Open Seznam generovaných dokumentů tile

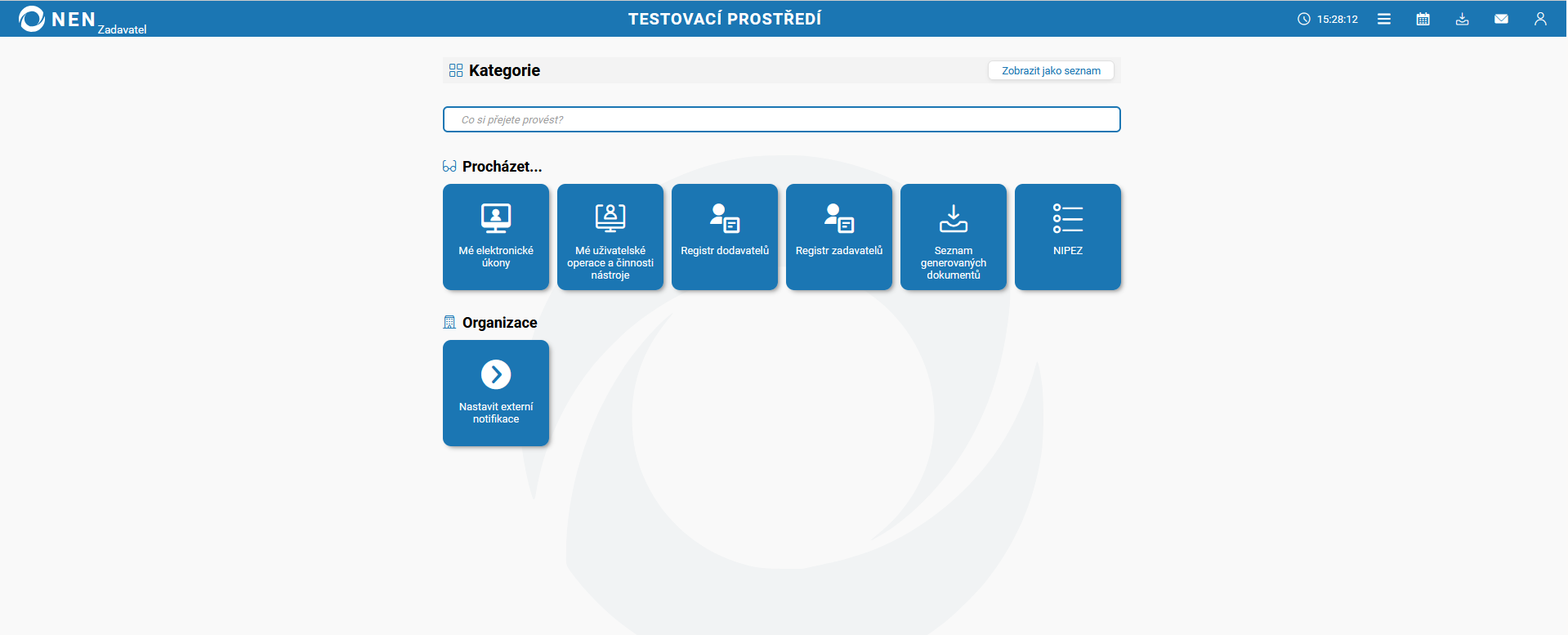pos(954,237)
